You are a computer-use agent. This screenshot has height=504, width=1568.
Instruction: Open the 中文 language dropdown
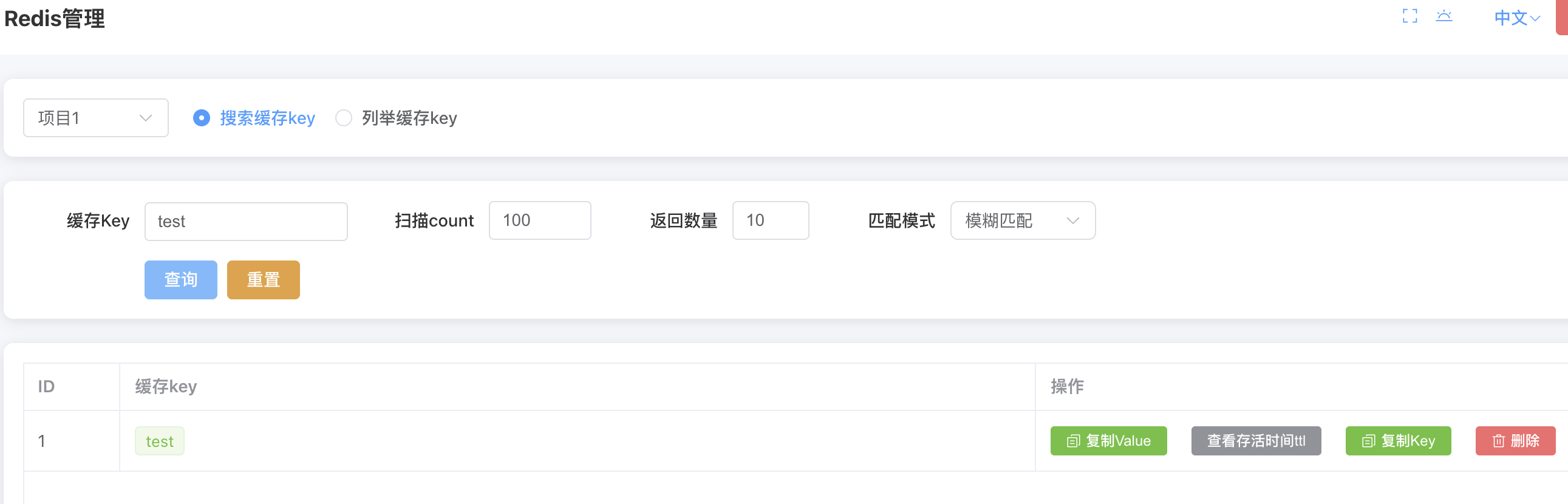point(1514,18)
